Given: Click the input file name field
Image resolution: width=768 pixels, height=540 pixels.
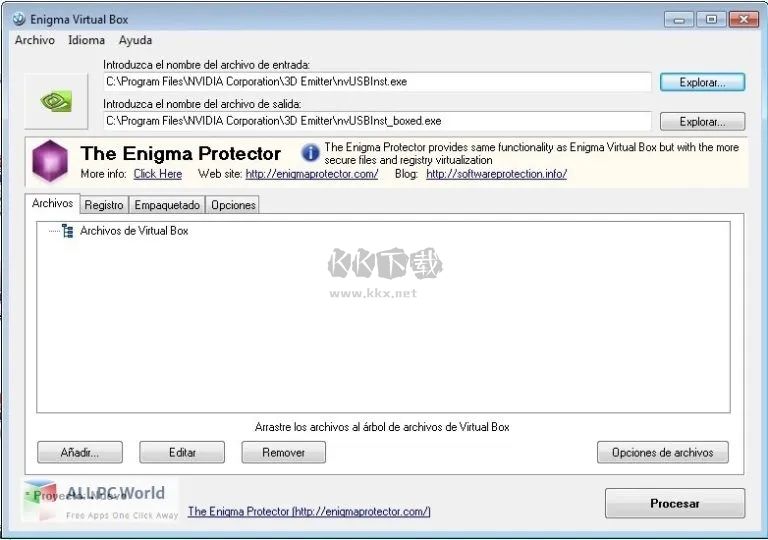Looking at the screenshot, I should coord(377,82).
